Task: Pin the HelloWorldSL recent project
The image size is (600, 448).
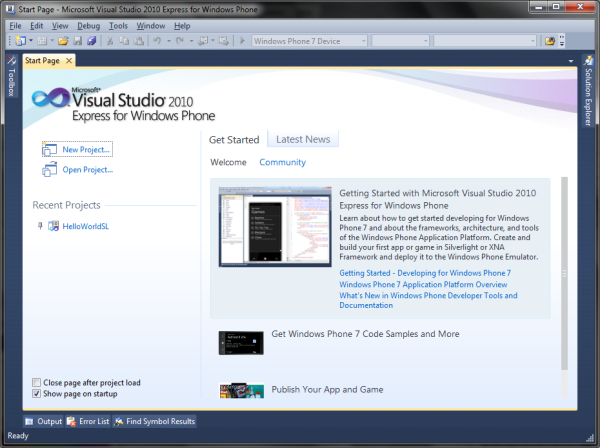Action: coord(40,226)
